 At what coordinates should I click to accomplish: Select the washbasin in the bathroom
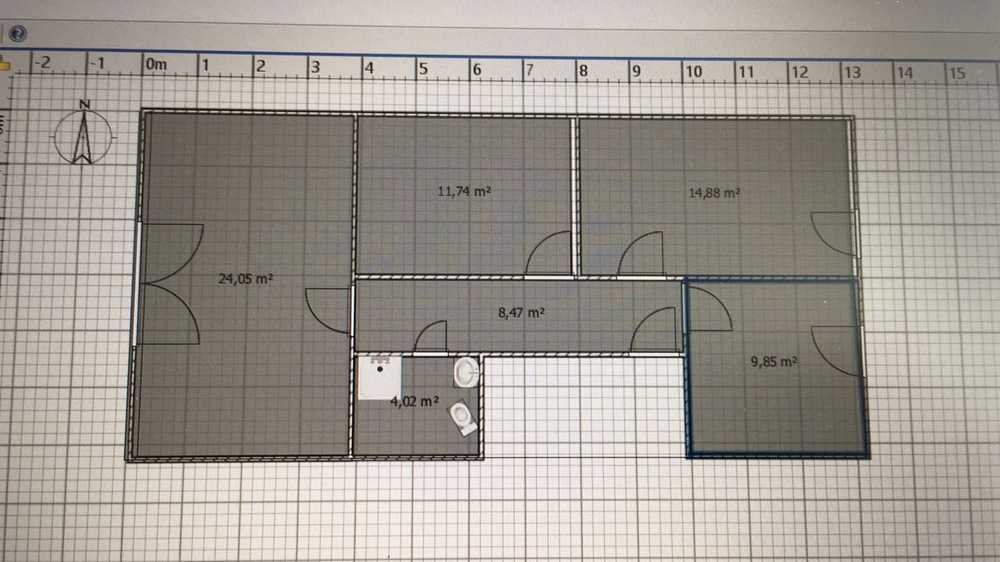coord(465,373)
